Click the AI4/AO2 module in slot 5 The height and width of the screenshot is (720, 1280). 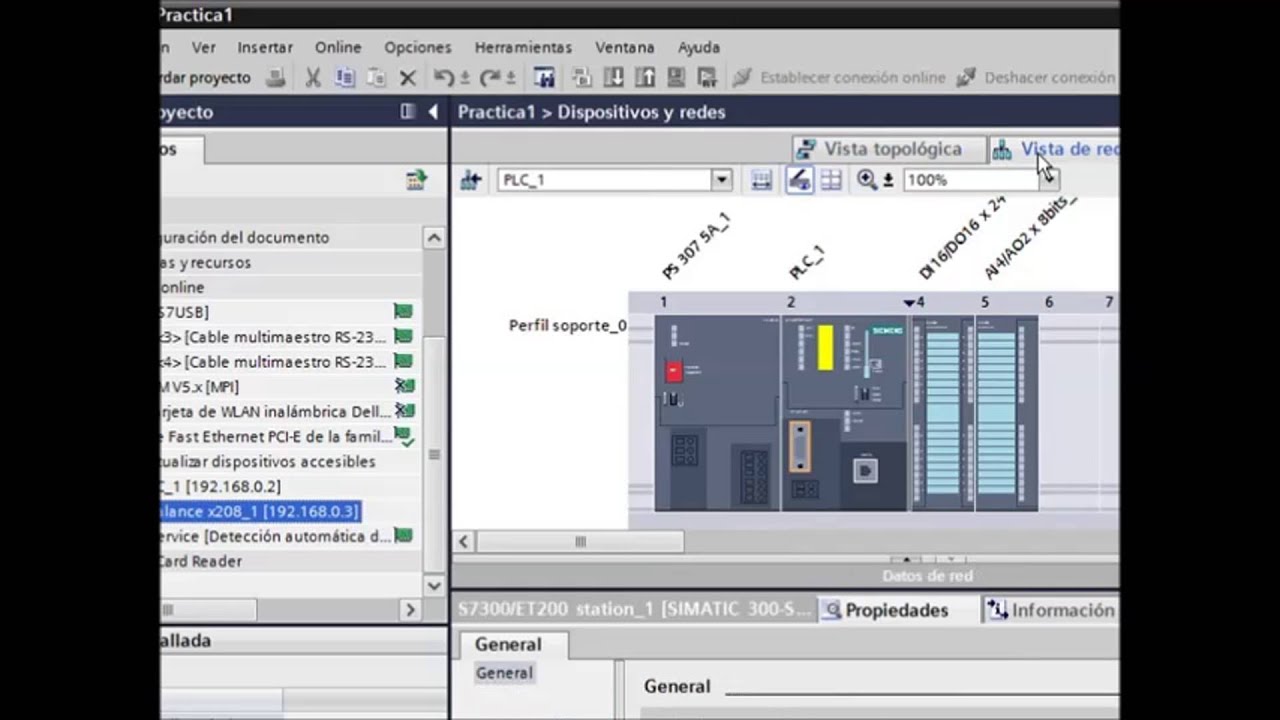click(1007, 413)
